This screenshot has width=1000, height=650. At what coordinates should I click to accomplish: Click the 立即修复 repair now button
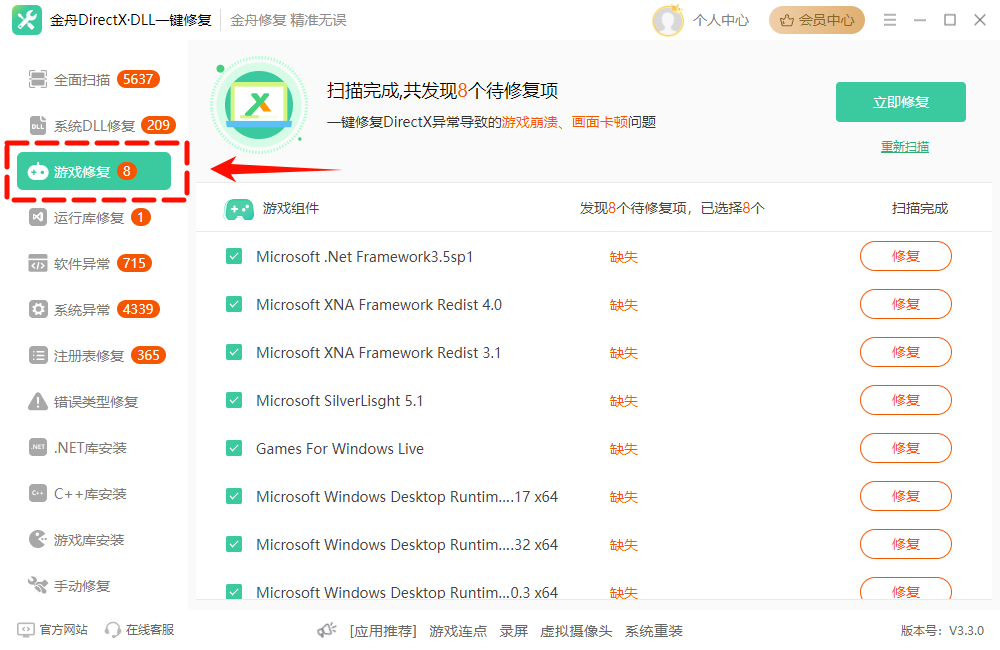pyautogui.click(x=901, y=102)
